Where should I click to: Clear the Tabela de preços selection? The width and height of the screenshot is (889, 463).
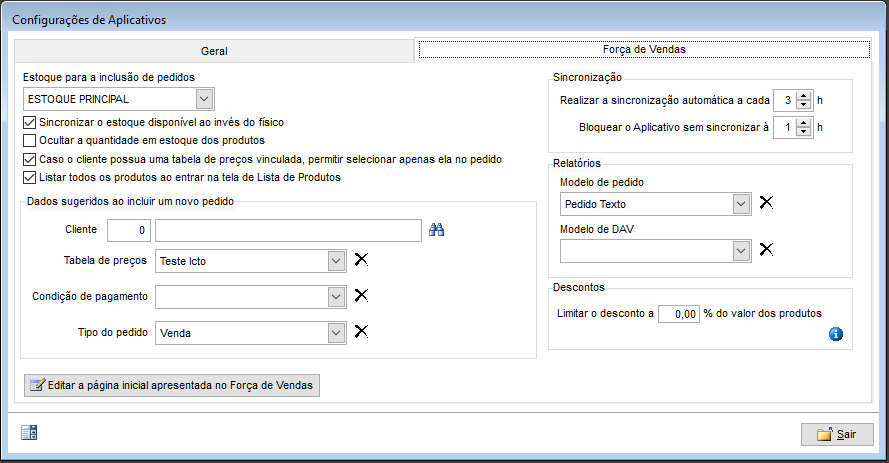click(x=361, y=260)
